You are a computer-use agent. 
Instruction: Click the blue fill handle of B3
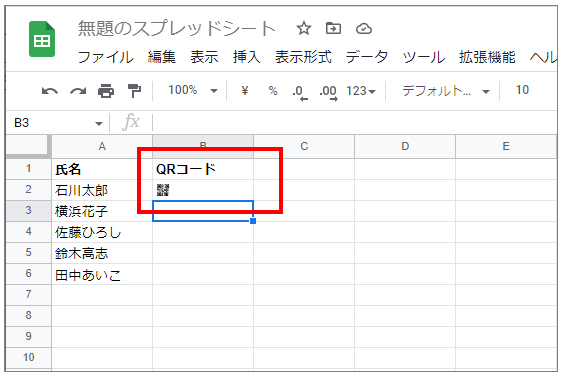pyautogui.click(x=253, y=221)
